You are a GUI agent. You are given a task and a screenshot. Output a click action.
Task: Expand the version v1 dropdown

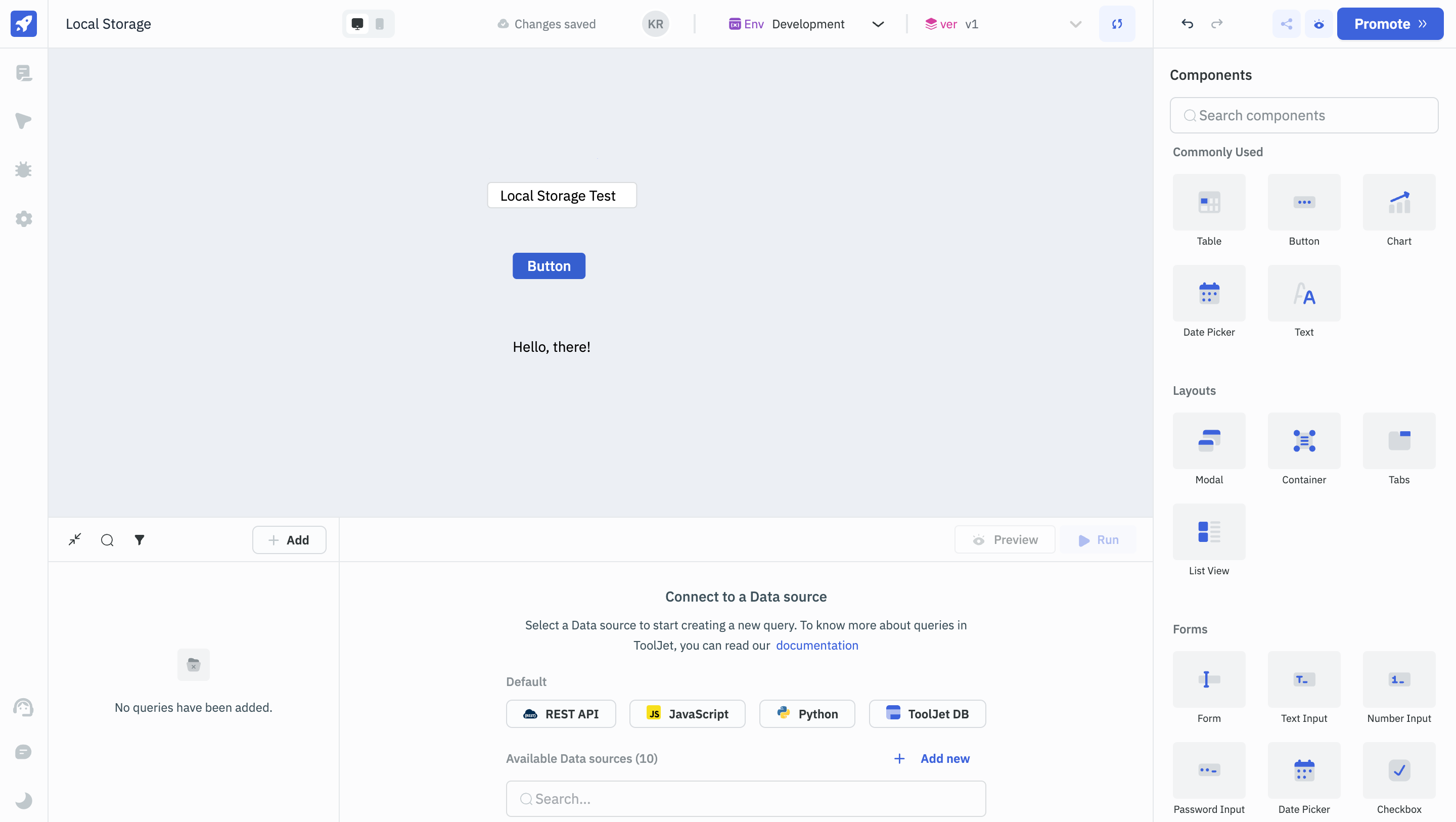pyautogui.click(x=1075, y=24)
